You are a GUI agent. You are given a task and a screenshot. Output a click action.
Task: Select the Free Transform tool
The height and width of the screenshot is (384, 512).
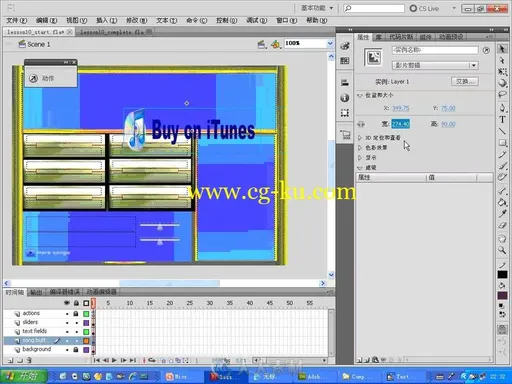coord(502,72)
